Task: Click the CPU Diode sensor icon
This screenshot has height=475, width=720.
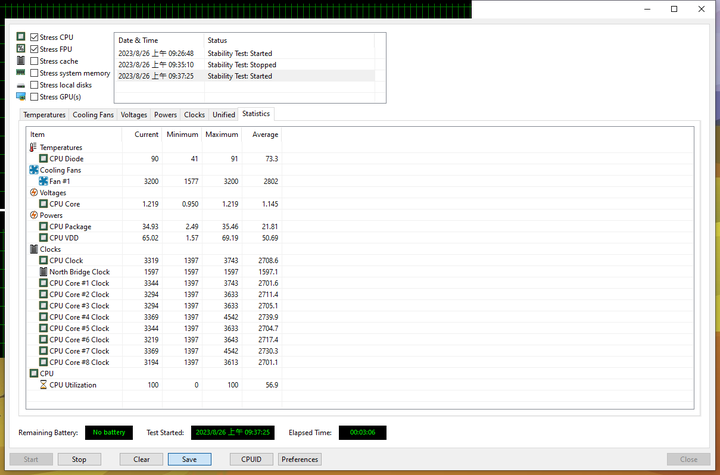Action: pyautogui.click(x=43, y=158)
